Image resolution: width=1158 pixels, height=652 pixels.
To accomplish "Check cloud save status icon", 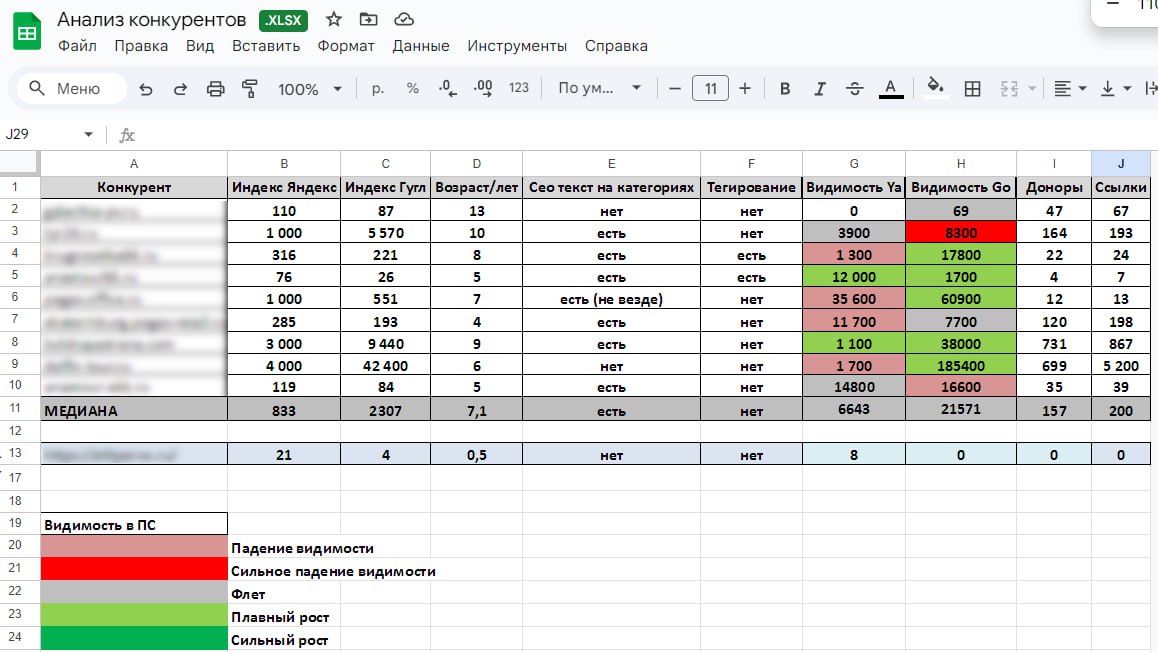I will coord(404,19).
